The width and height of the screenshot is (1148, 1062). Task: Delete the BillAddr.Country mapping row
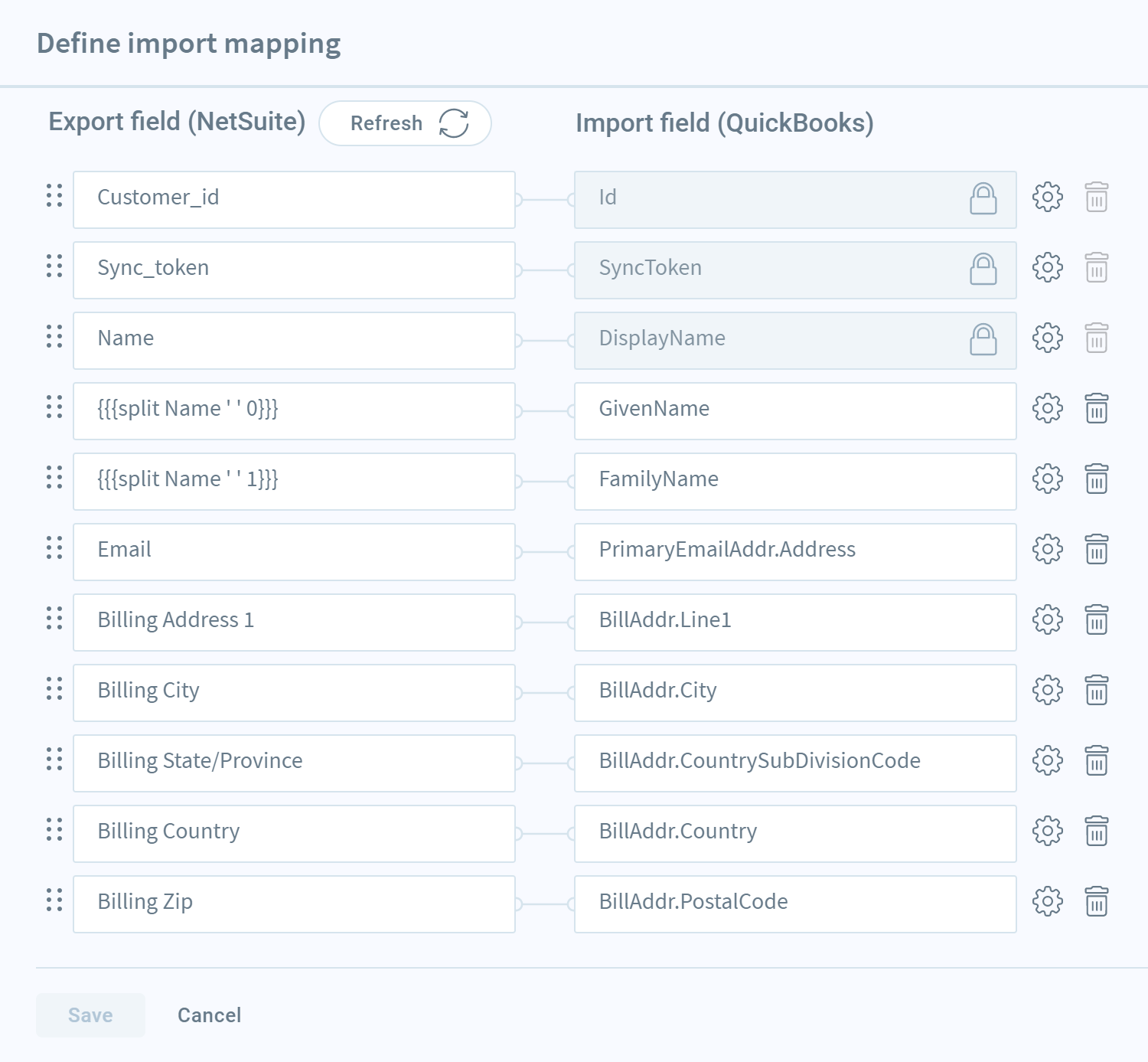pos(1097,832)
